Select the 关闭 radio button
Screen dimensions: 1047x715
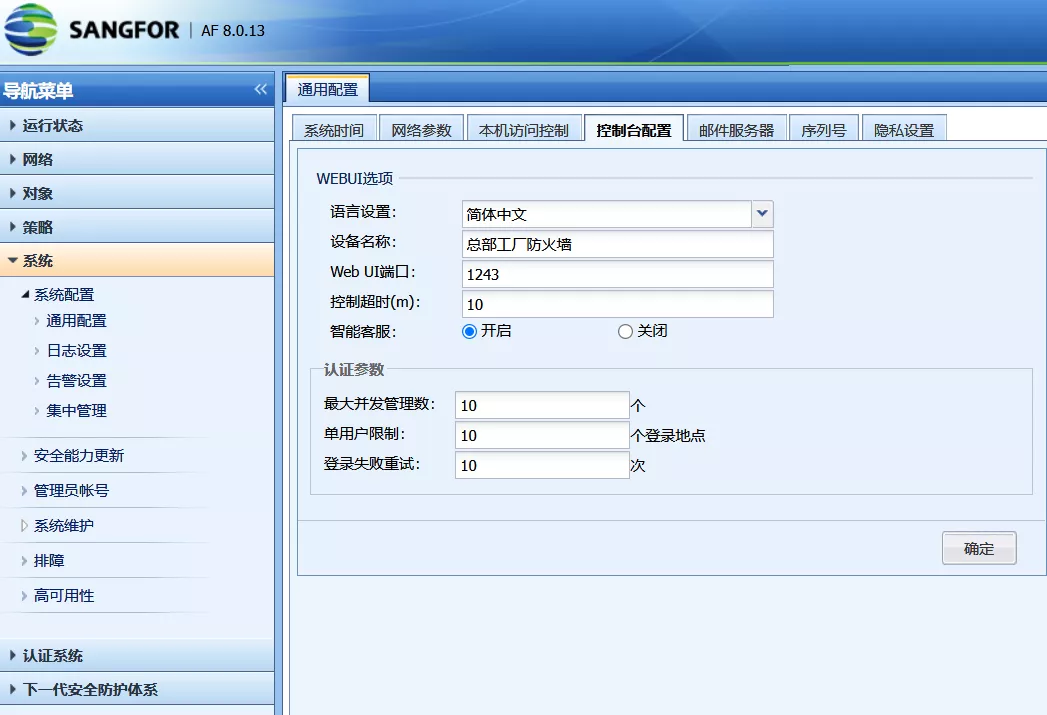(x=626, y=332)
